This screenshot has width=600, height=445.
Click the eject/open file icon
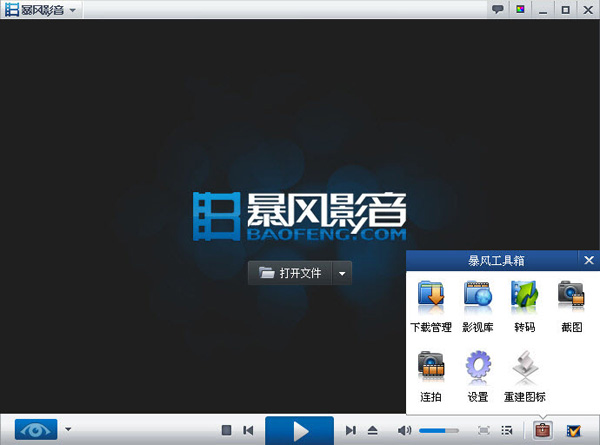(x=373, y=430)
